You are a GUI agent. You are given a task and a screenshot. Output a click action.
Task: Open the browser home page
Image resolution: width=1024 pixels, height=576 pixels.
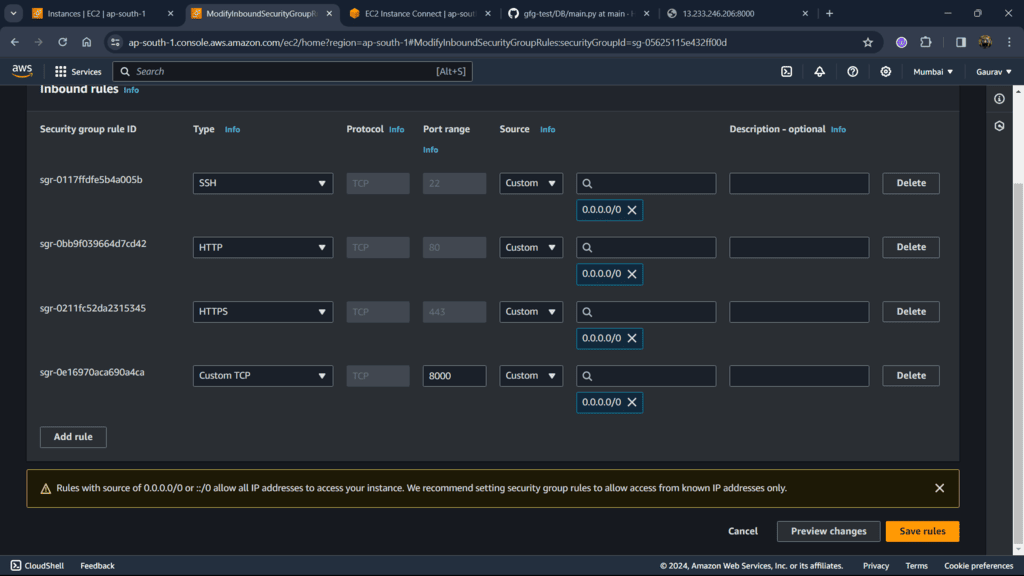[x=86, y=42]
